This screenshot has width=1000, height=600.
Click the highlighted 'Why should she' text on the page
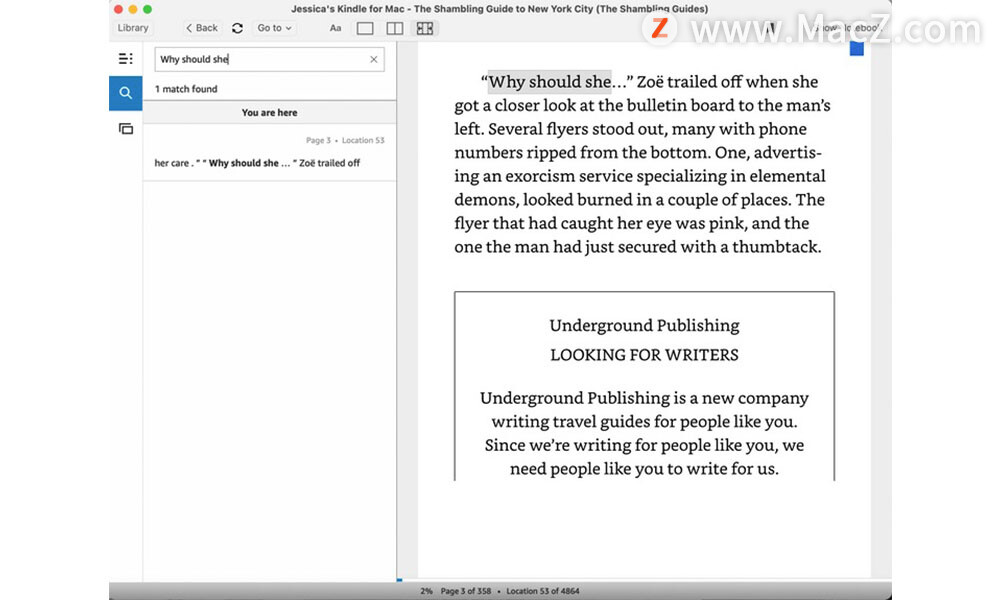point(550,82)
